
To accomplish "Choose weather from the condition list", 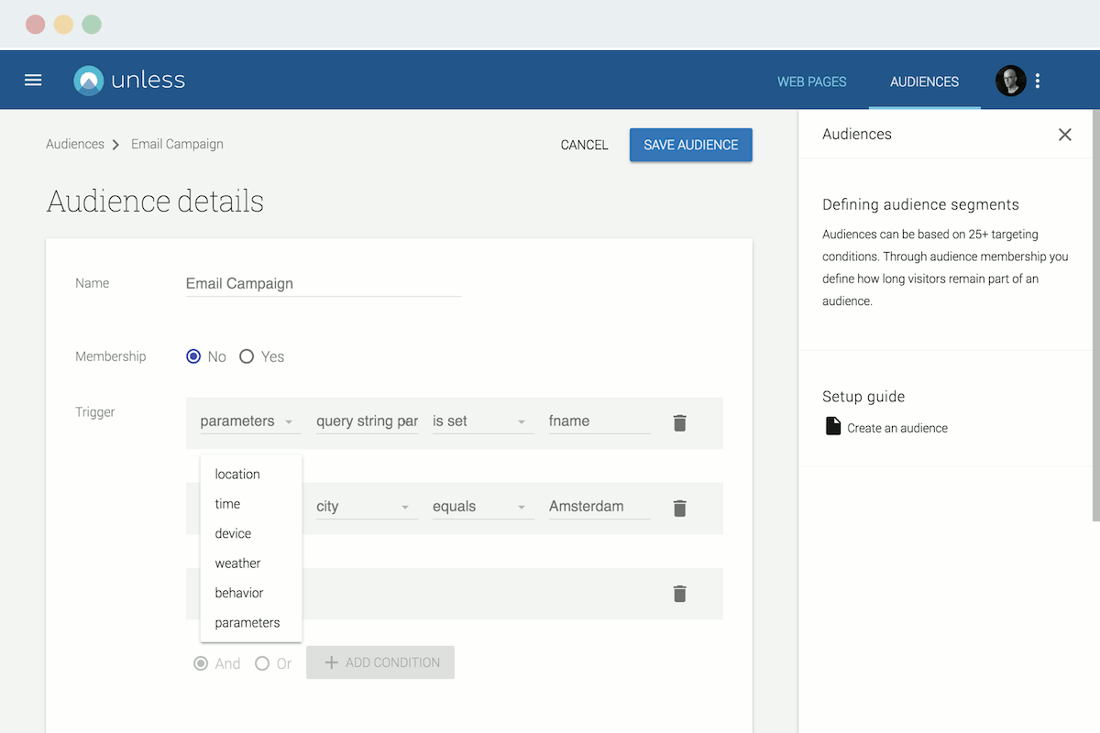I will [x=238, y=563].
